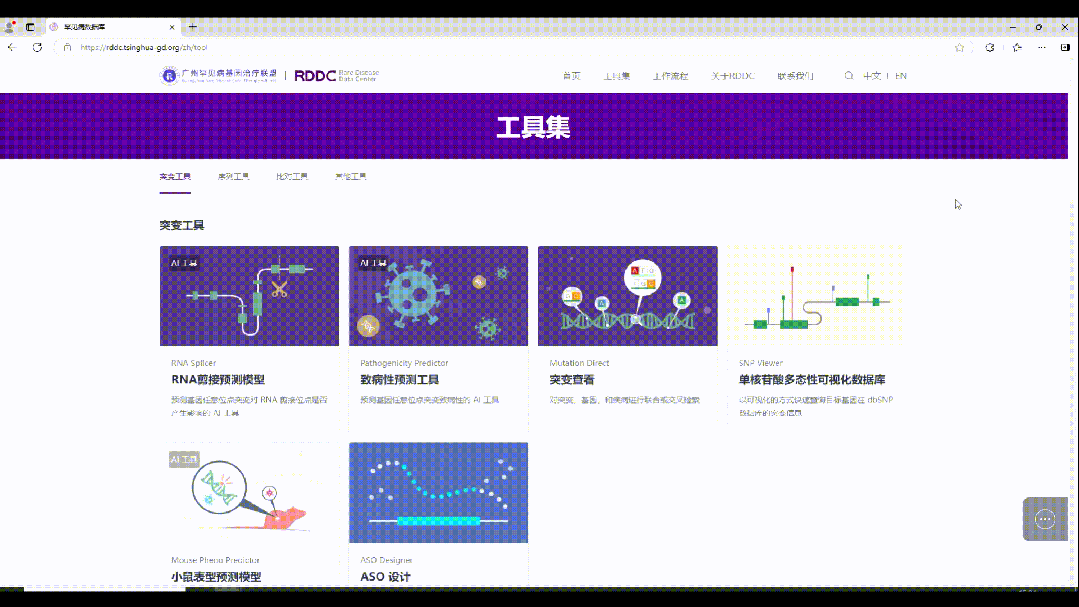The height and width of the screenshot is (607, 1079).
Task: Open 首页 in navigation menu
Action: pyautogui.click(x=571, y=76)
